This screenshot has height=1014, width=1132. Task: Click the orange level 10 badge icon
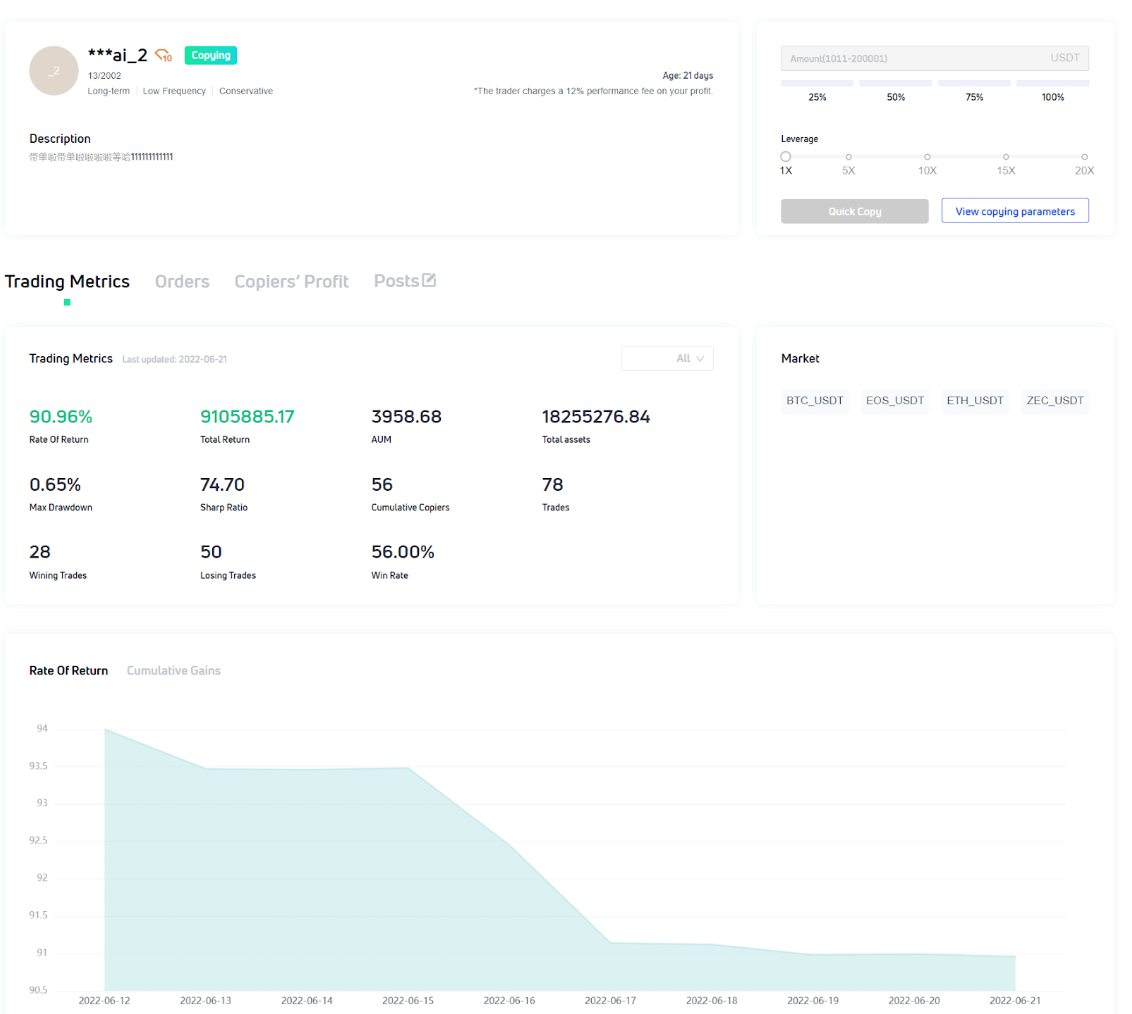tap(164, 56)
